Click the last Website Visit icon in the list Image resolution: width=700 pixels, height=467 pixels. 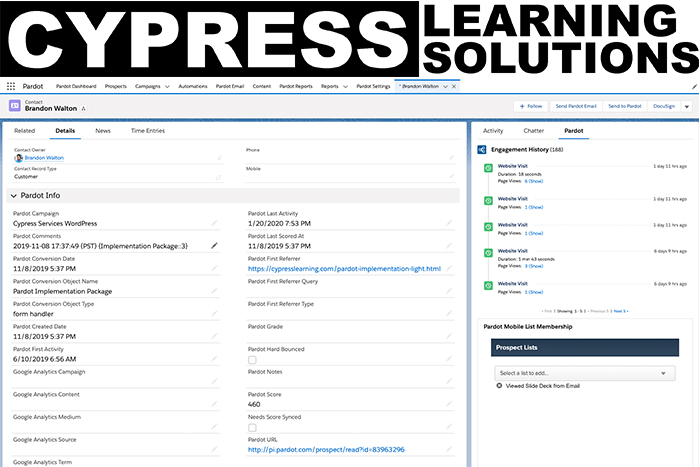[x=488, y=285]
